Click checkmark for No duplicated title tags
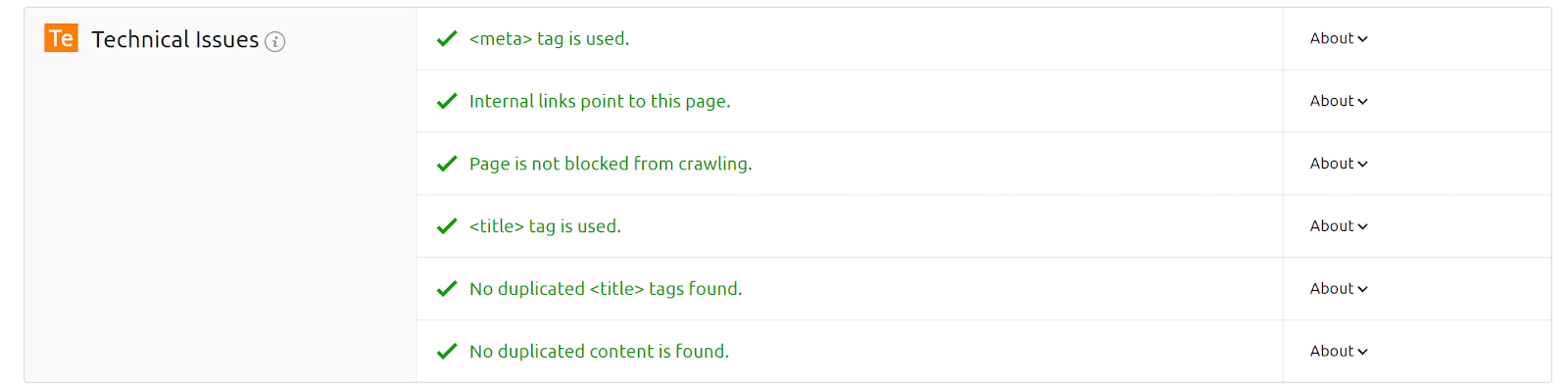Screen dimensions: 1568x387 [447, 289]
